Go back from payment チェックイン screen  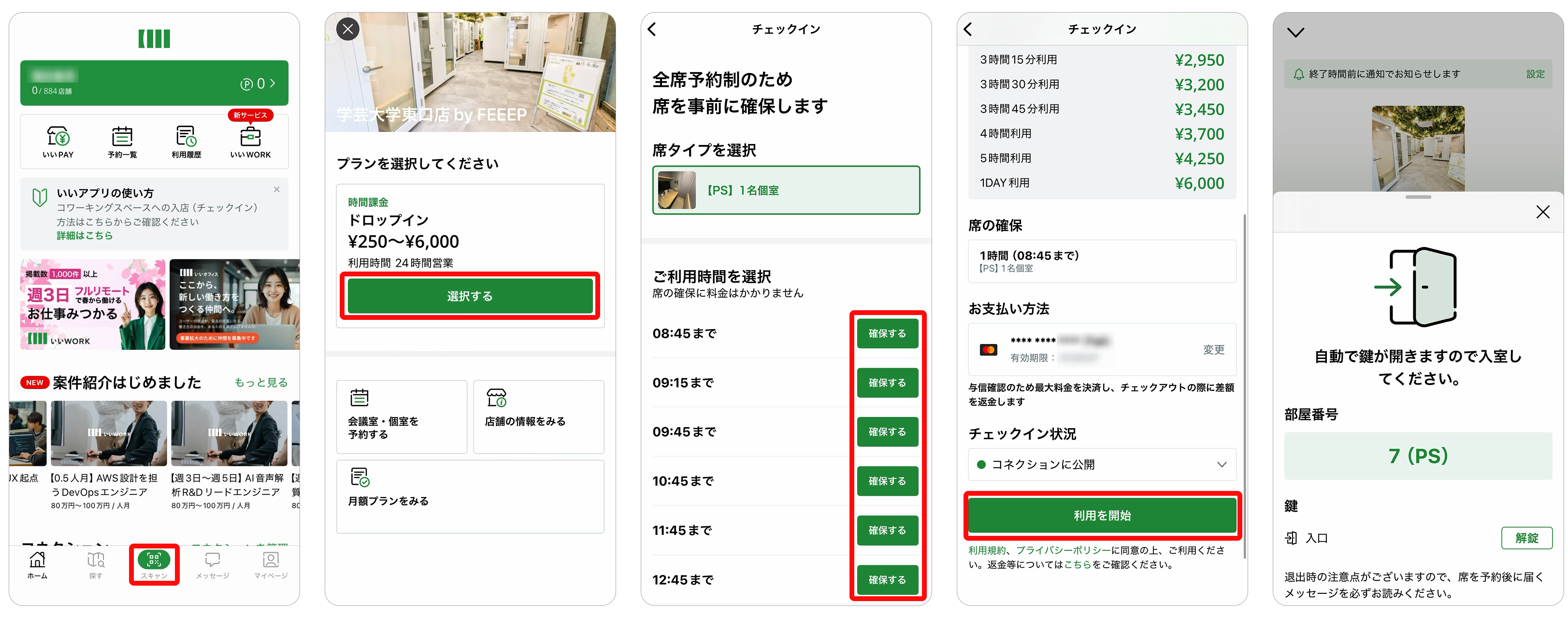(968, 29)
